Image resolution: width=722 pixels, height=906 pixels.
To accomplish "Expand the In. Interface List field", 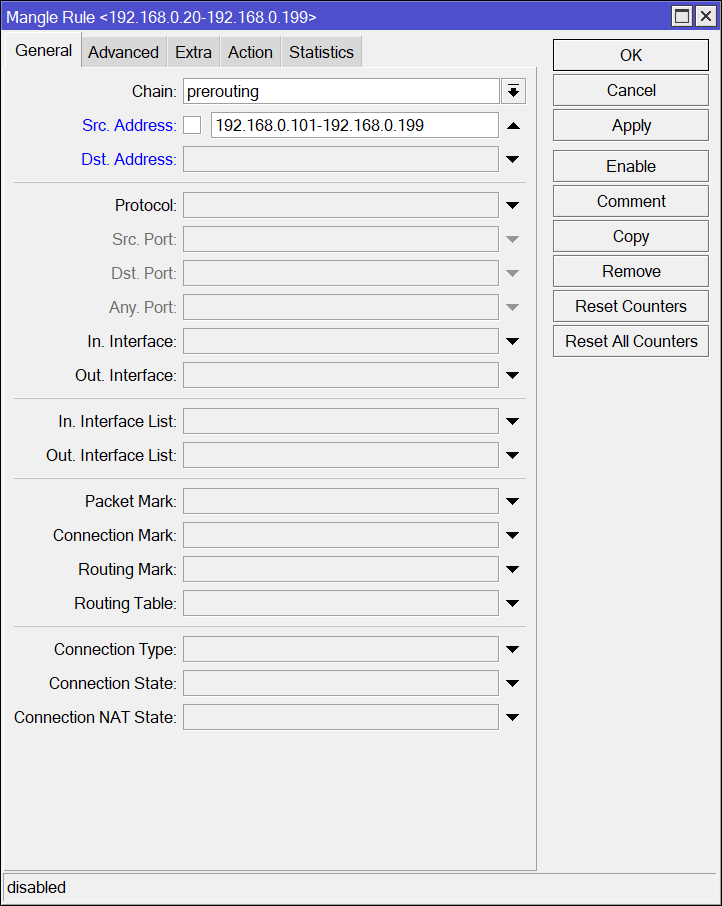I will coord(513,422).
